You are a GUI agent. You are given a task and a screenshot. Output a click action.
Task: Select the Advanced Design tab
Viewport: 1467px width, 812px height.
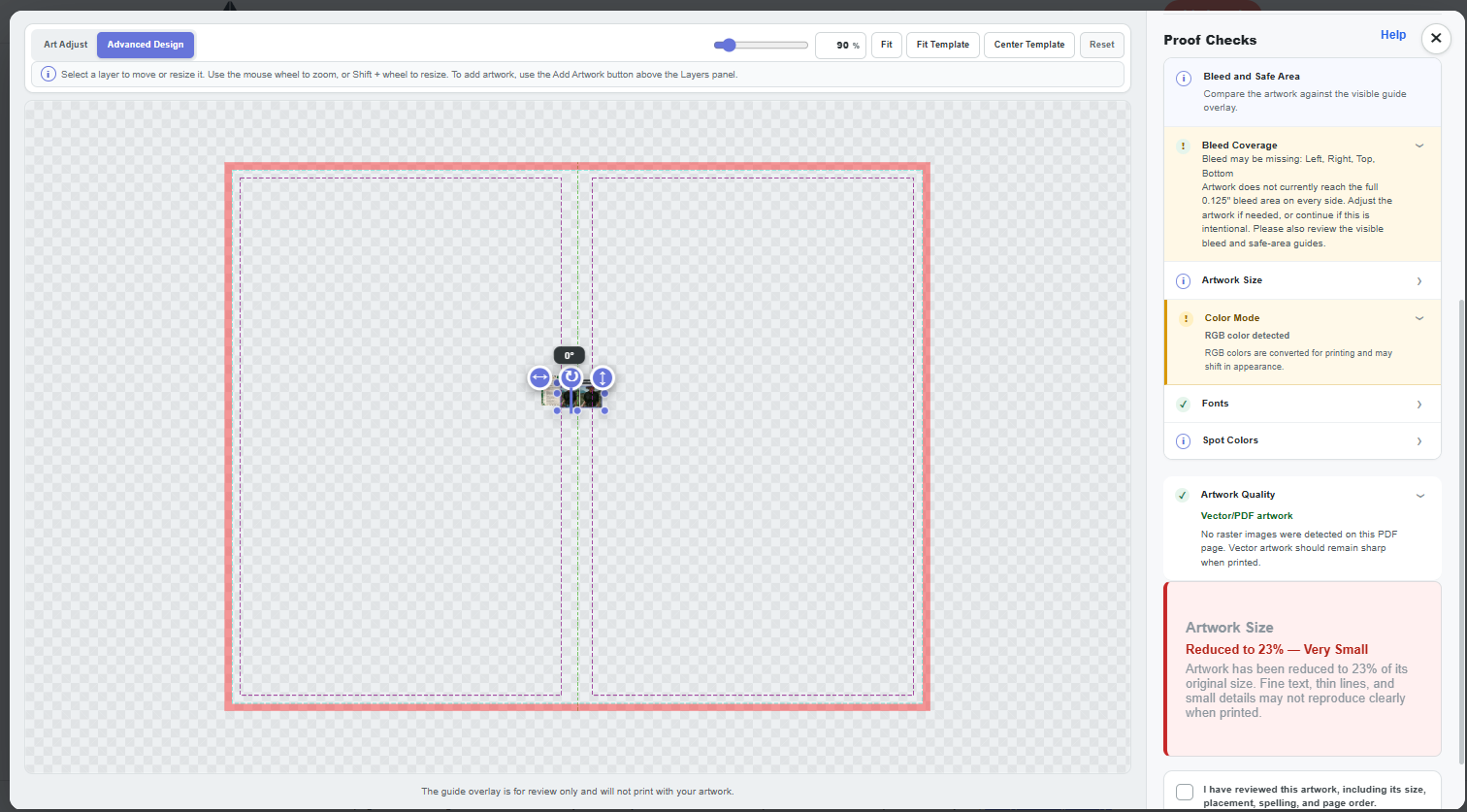(x=146, y=45)
